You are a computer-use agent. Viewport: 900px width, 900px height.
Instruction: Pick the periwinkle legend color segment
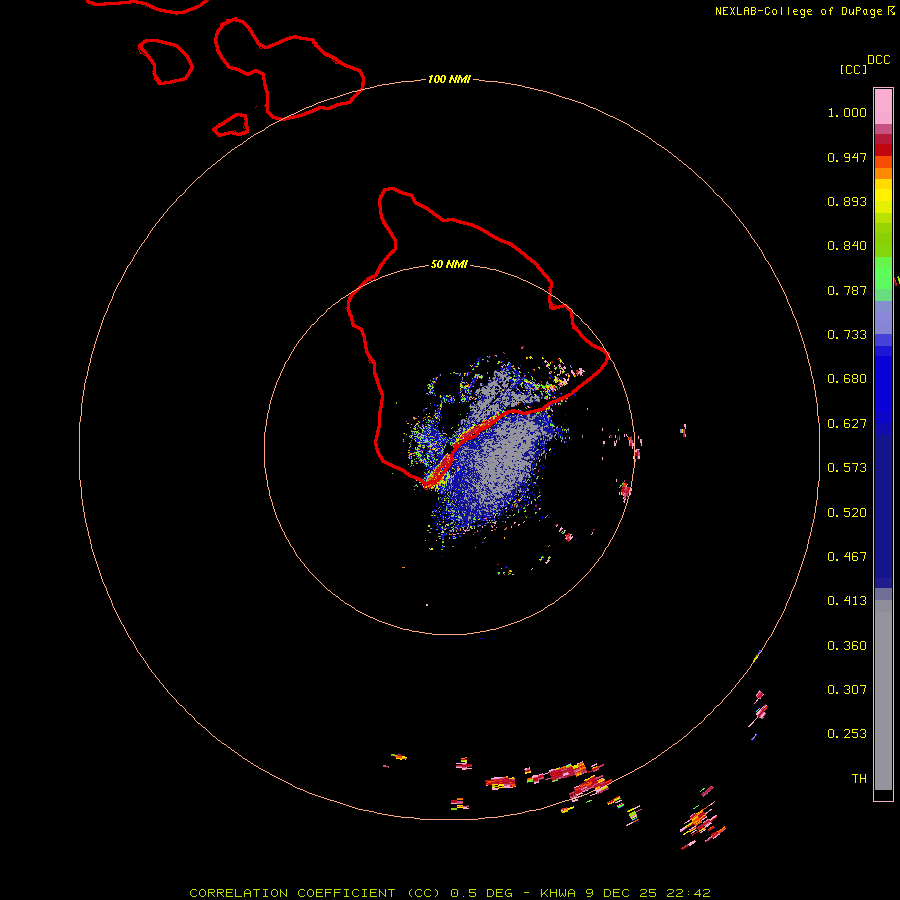click(883, 317)
